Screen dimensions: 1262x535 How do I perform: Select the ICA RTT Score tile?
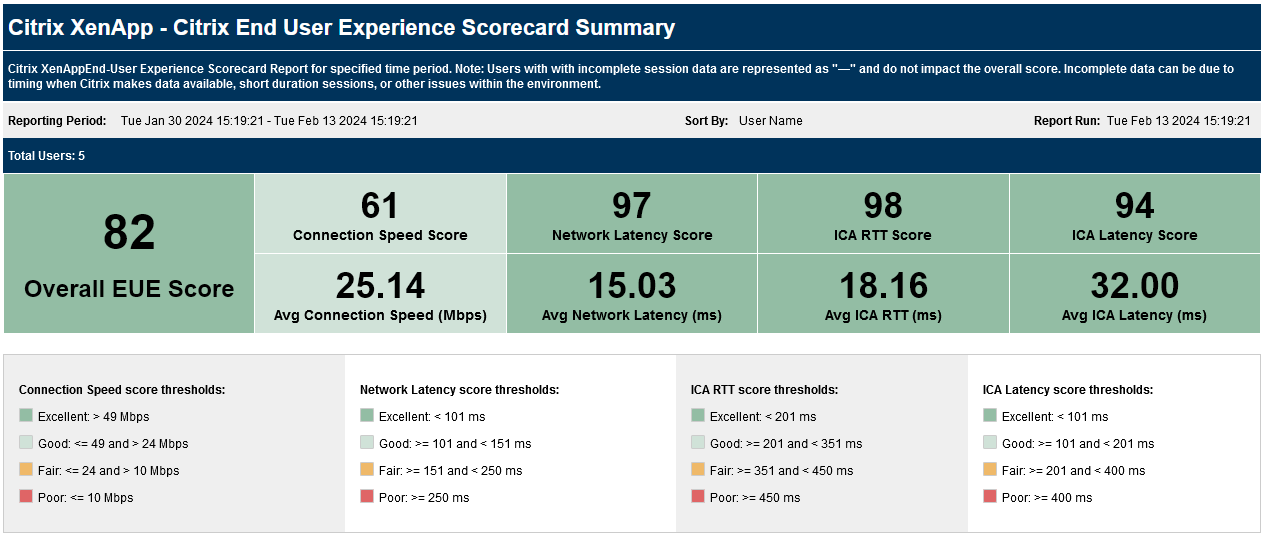(x=883, y=214)
